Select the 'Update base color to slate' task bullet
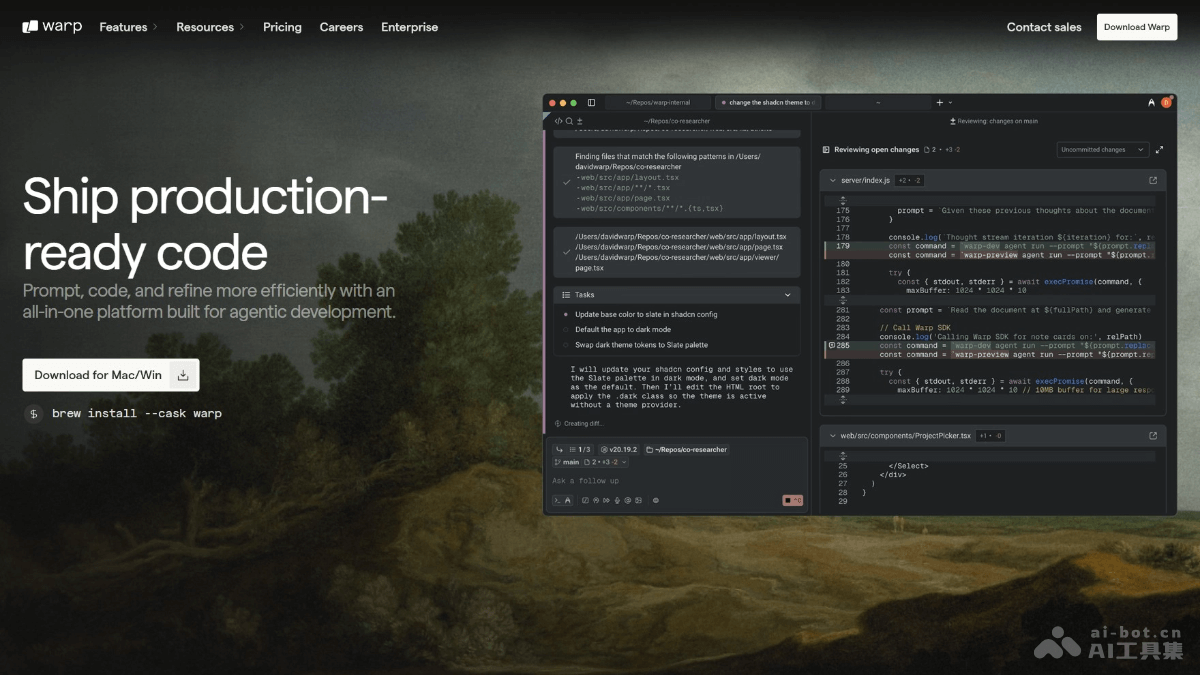Image resolution: width=1200 pixels, height=675 pixels. coord(566,314)
